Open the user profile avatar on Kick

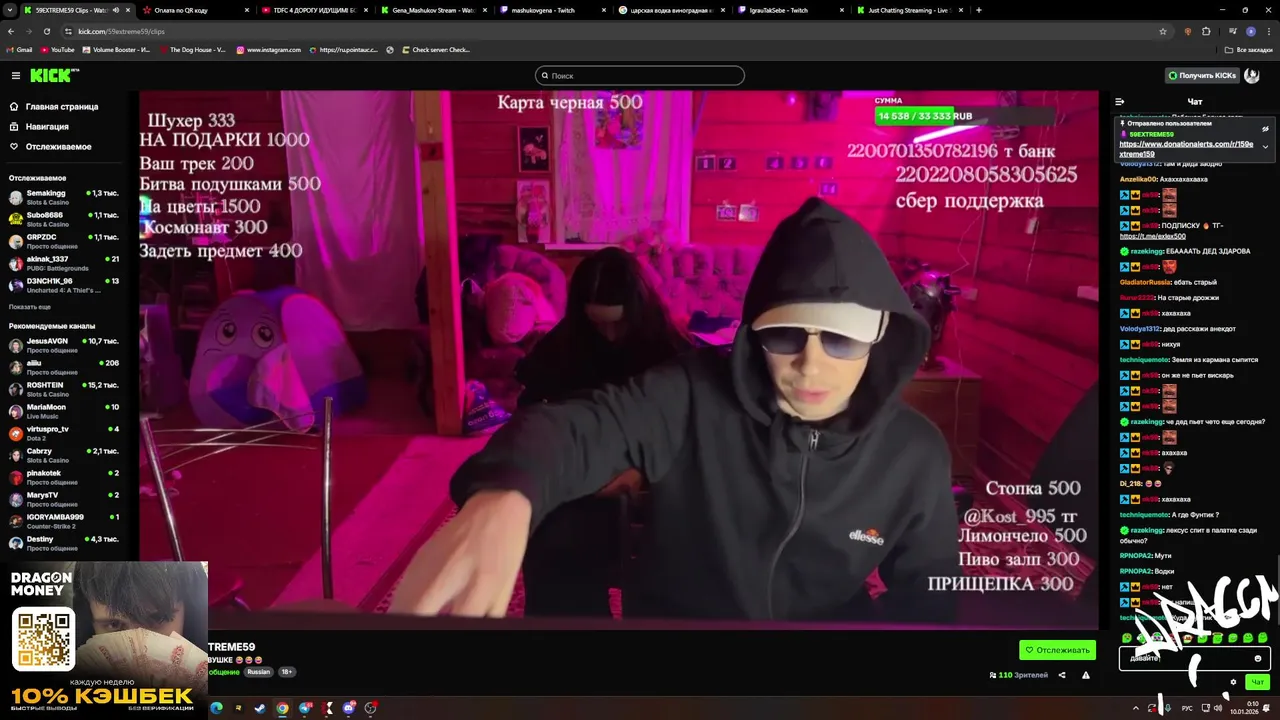(x=1252, y=76)
